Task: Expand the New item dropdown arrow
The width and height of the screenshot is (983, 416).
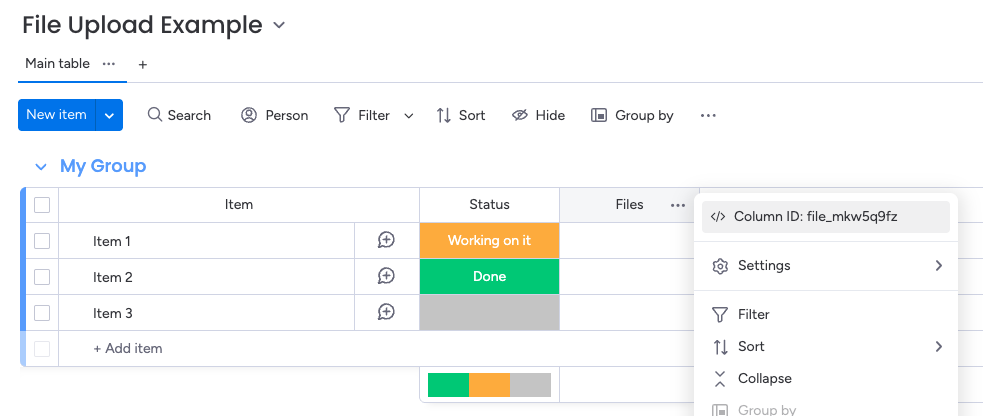Action: [x=109, y=115]
